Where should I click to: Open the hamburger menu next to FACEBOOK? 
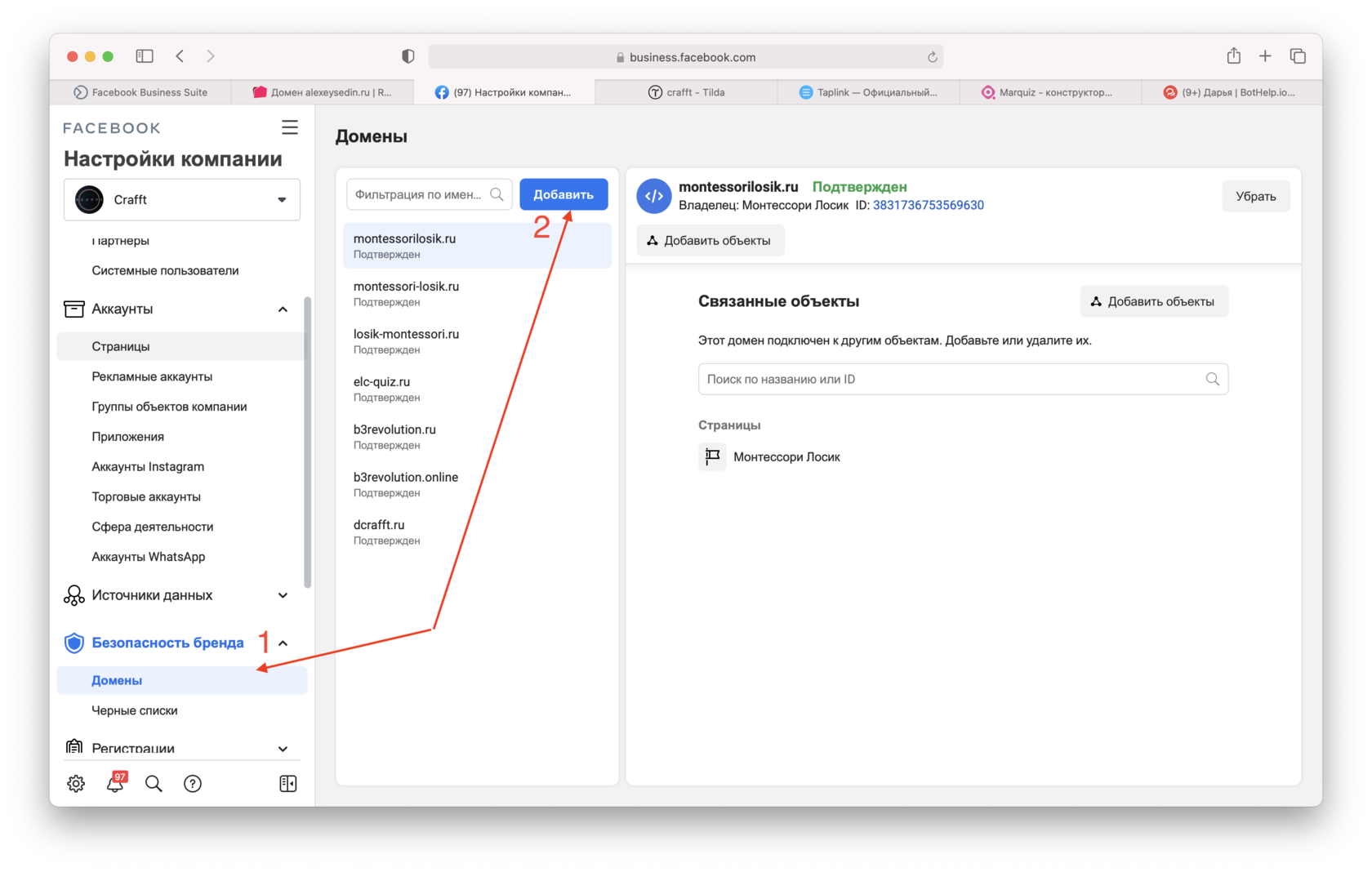(290, 127)
